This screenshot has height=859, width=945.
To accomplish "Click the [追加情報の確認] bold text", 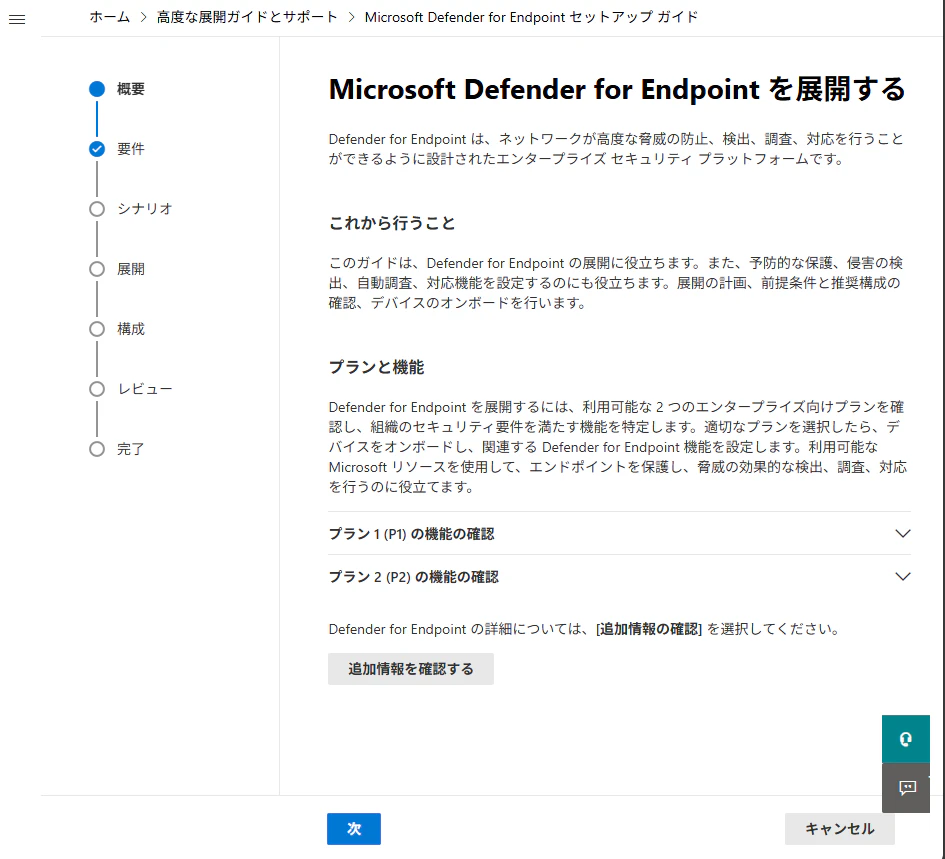I will (x=649, y=629).
